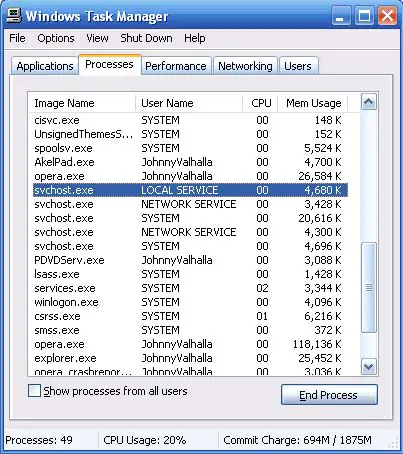The height and width of the screenshot is (454, 403).
Task: Sort by Image Name column header
Action: (x=82, y=103)
